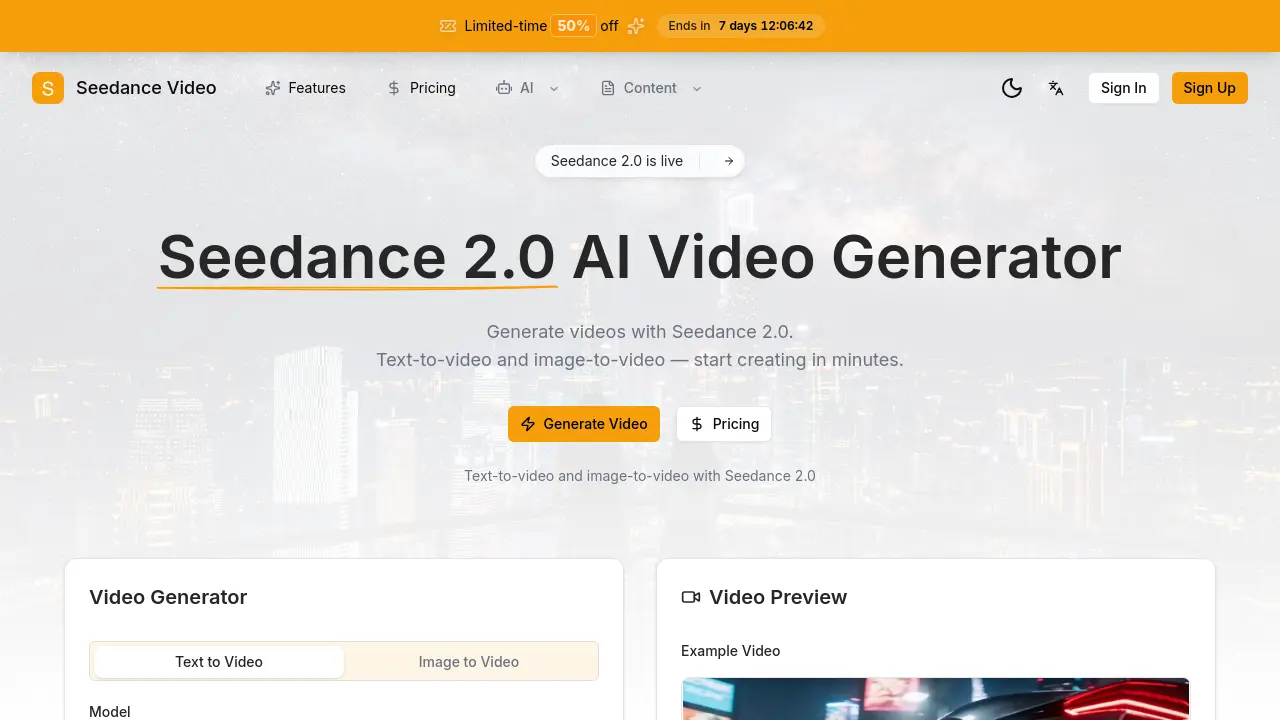This screenshot has width=1280, height=720.
Task: Click the Sign In button
Action: 1124,88
